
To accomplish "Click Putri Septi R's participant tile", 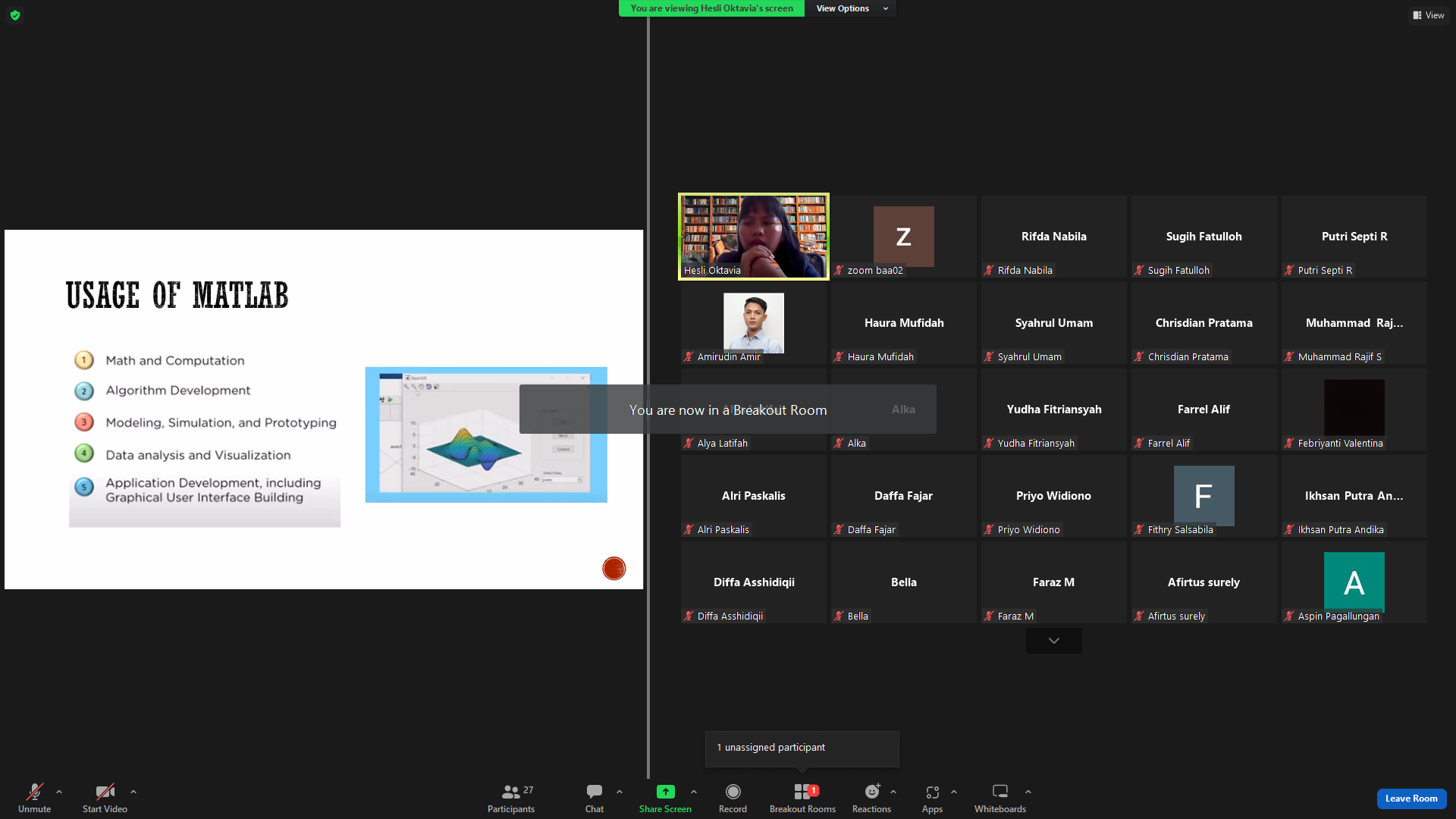I will pyautogui.click(x=1354, y=237).
